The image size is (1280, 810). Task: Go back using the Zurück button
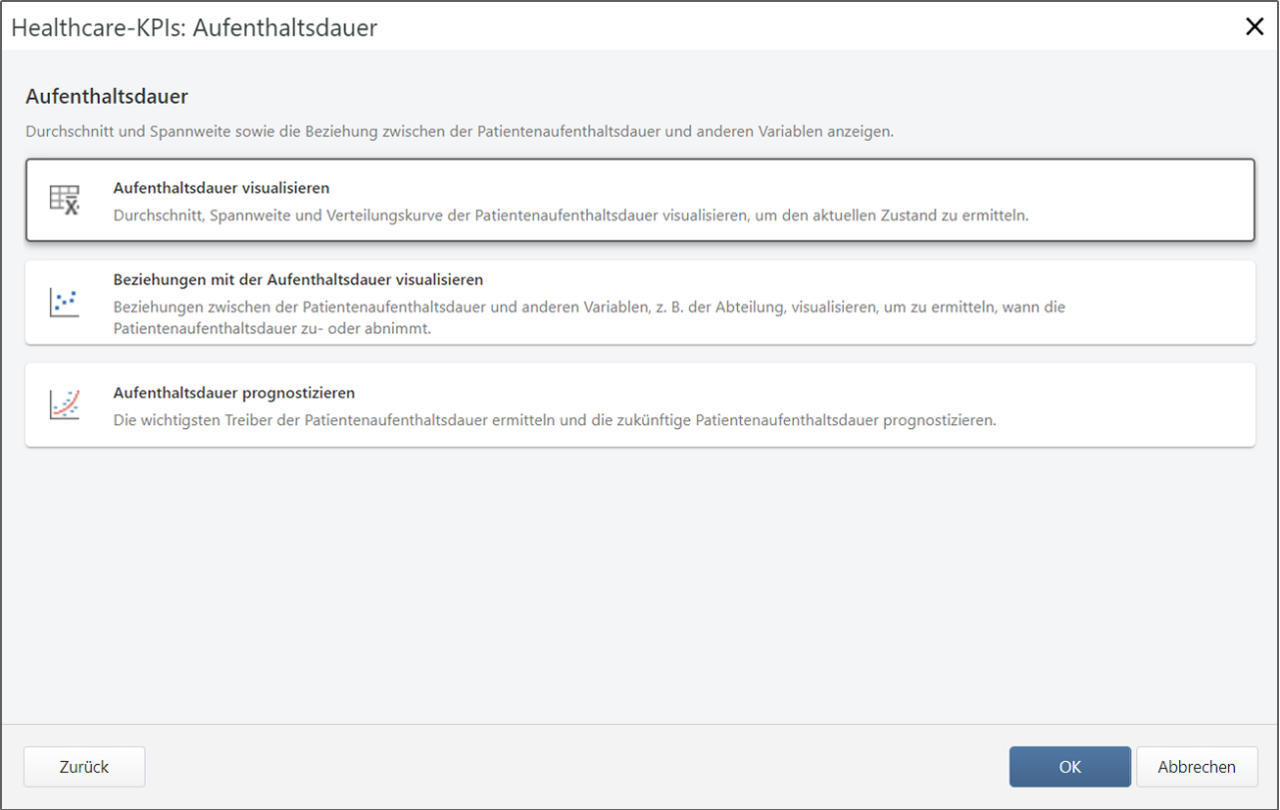point(83,766)
